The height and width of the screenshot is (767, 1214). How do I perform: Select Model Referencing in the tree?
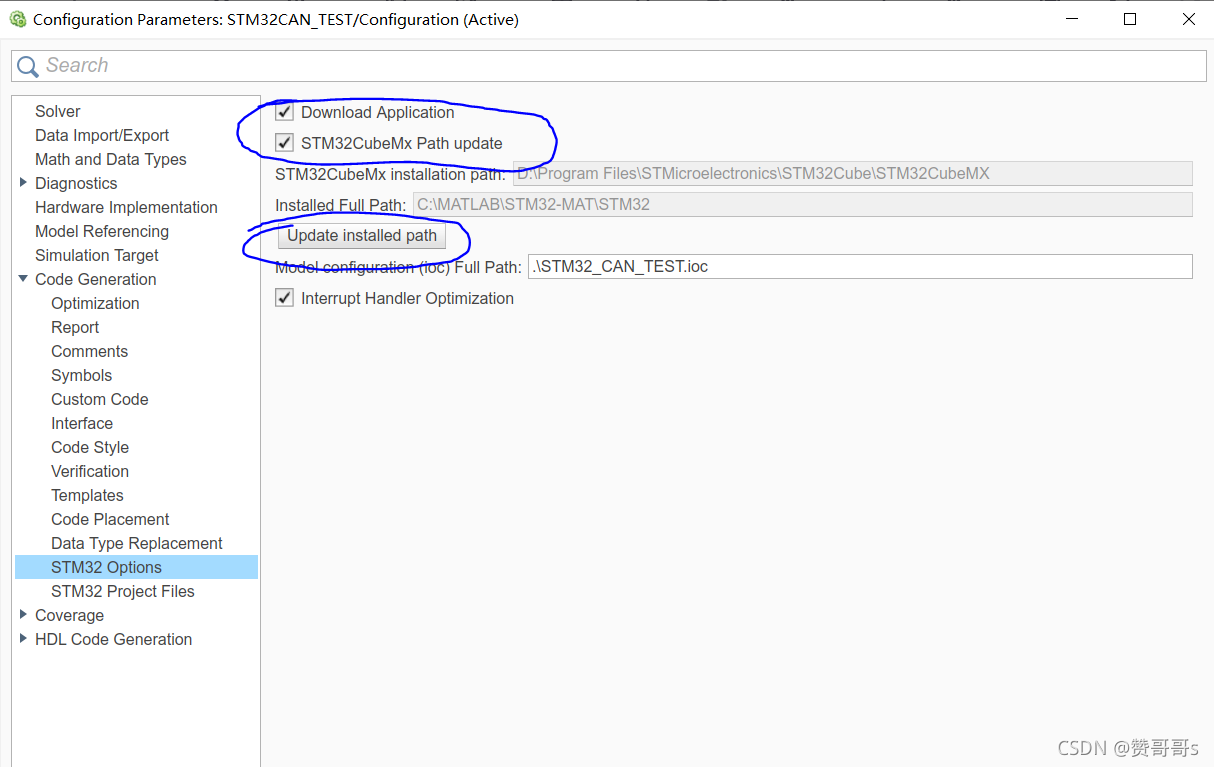102,231
